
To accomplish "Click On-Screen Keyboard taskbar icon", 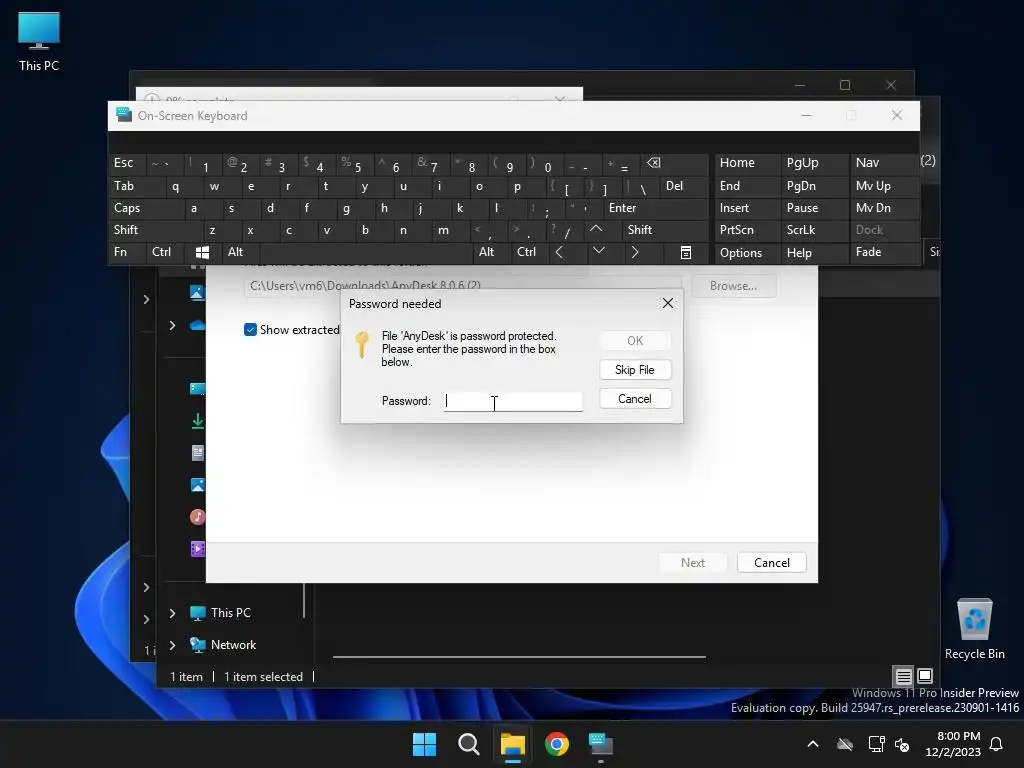I will [x=601, y=744].
